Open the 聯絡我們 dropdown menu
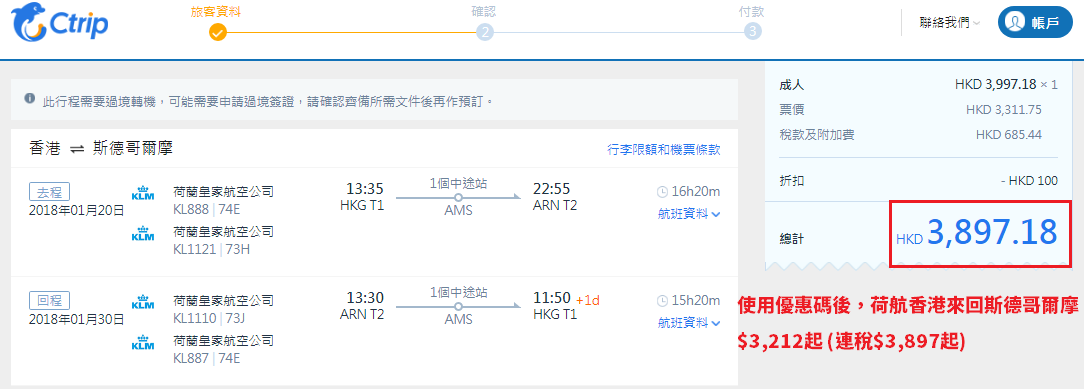 pos(950,23)
